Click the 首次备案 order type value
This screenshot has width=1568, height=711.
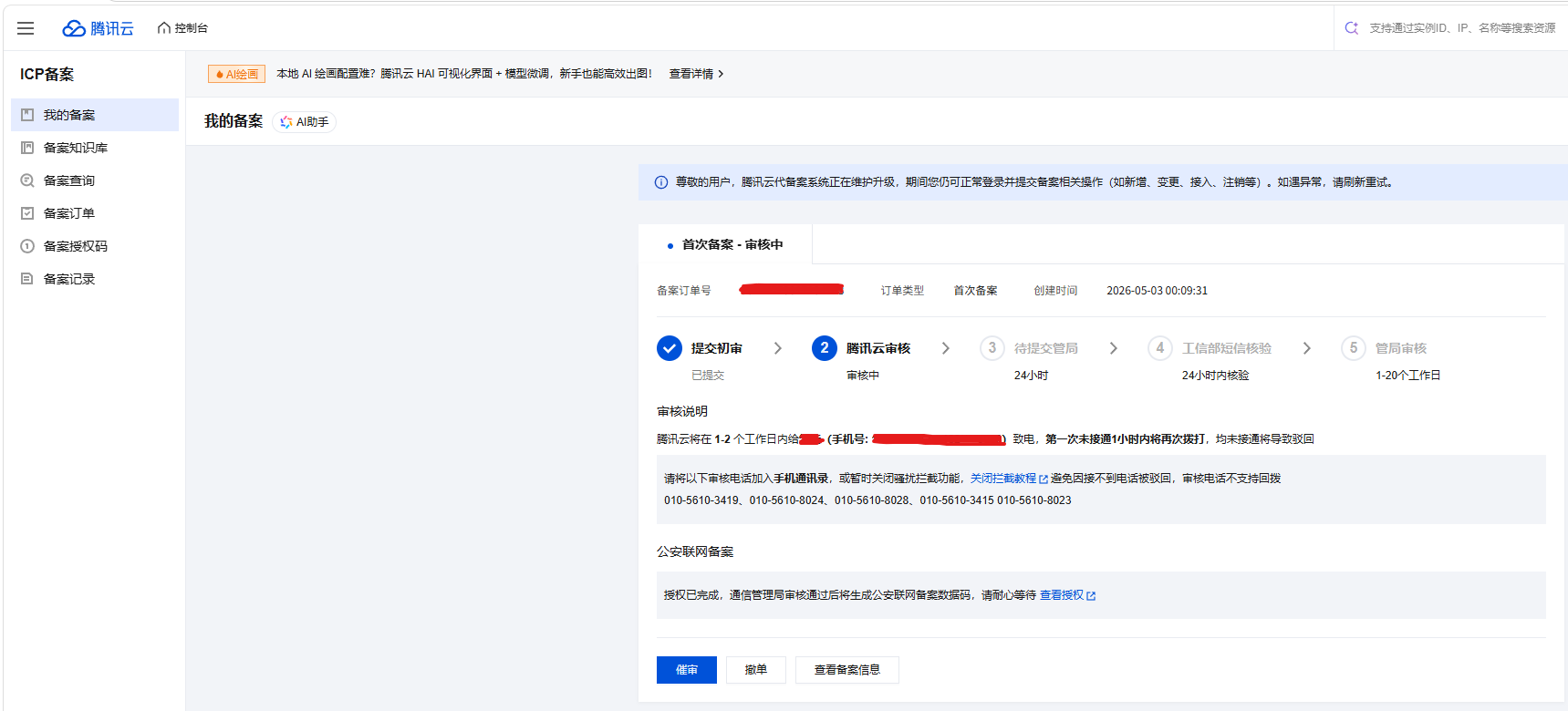975,291
